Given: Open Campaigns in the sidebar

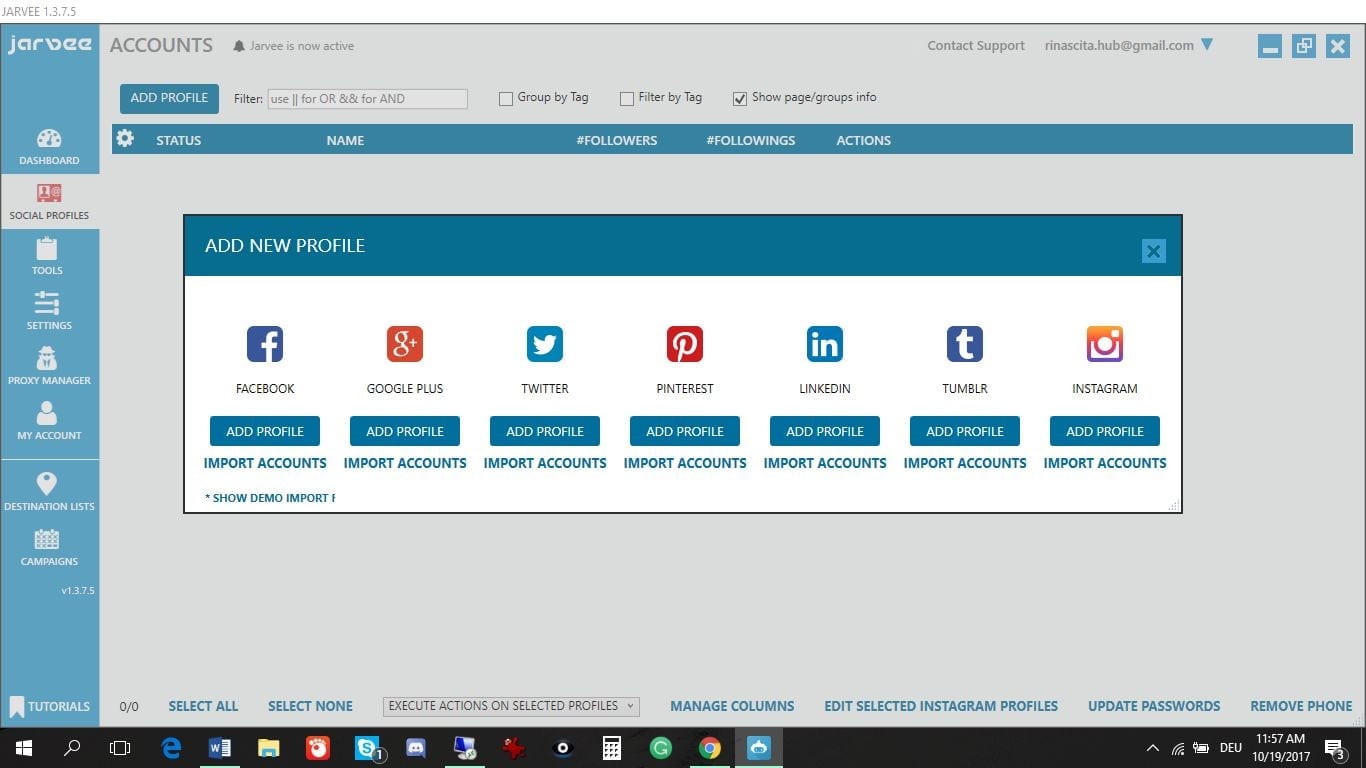Looking at the screenshot, I should point(49,547).
